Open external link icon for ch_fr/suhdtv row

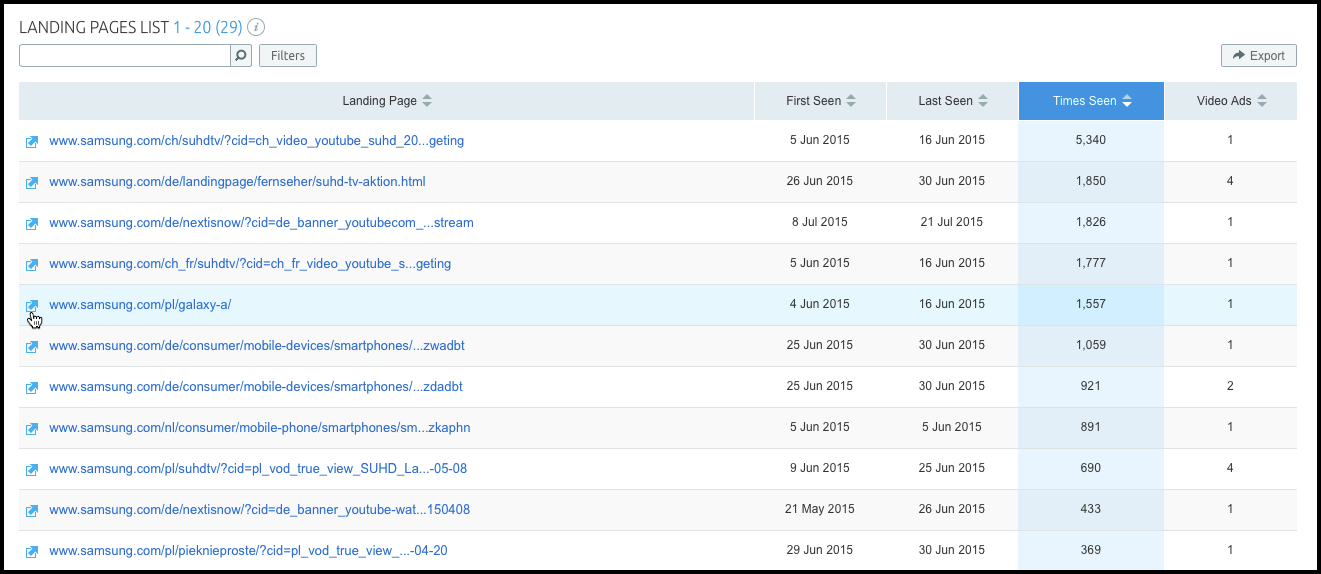(x=32, y=265)
